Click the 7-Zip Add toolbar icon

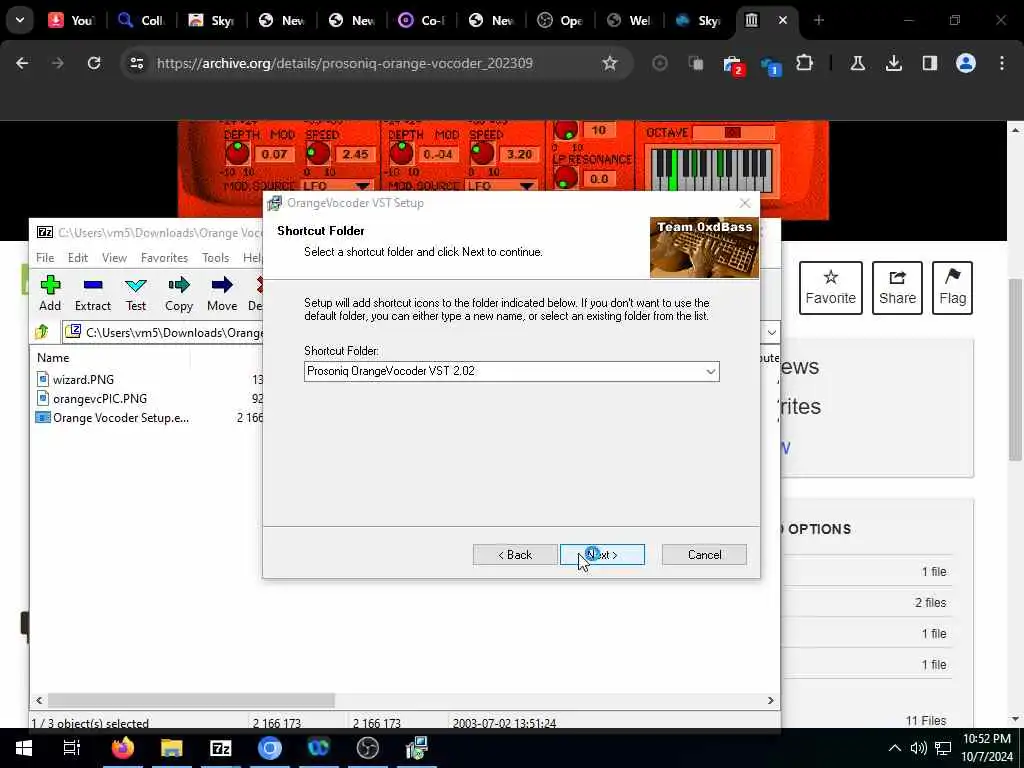click(x=50, y=293)
